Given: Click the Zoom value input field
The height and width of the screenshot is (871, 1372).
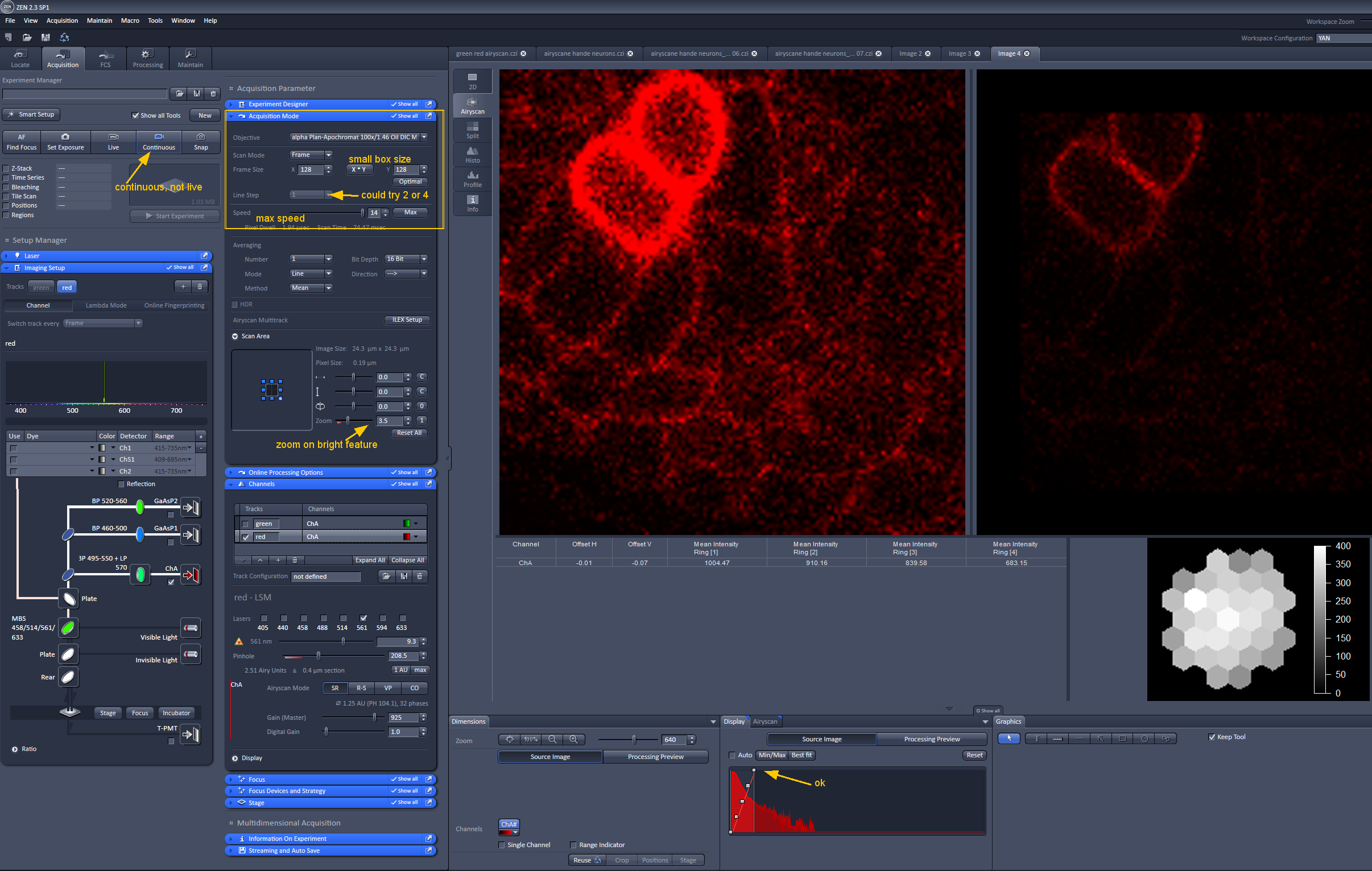Looking at the screenshot, I should click(x=390, y=421).
